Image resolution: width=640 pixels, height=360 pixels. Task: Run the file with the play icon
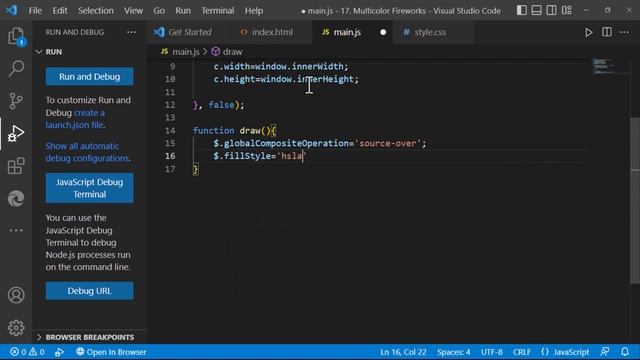pyautogui.click(x=589, y=32)
